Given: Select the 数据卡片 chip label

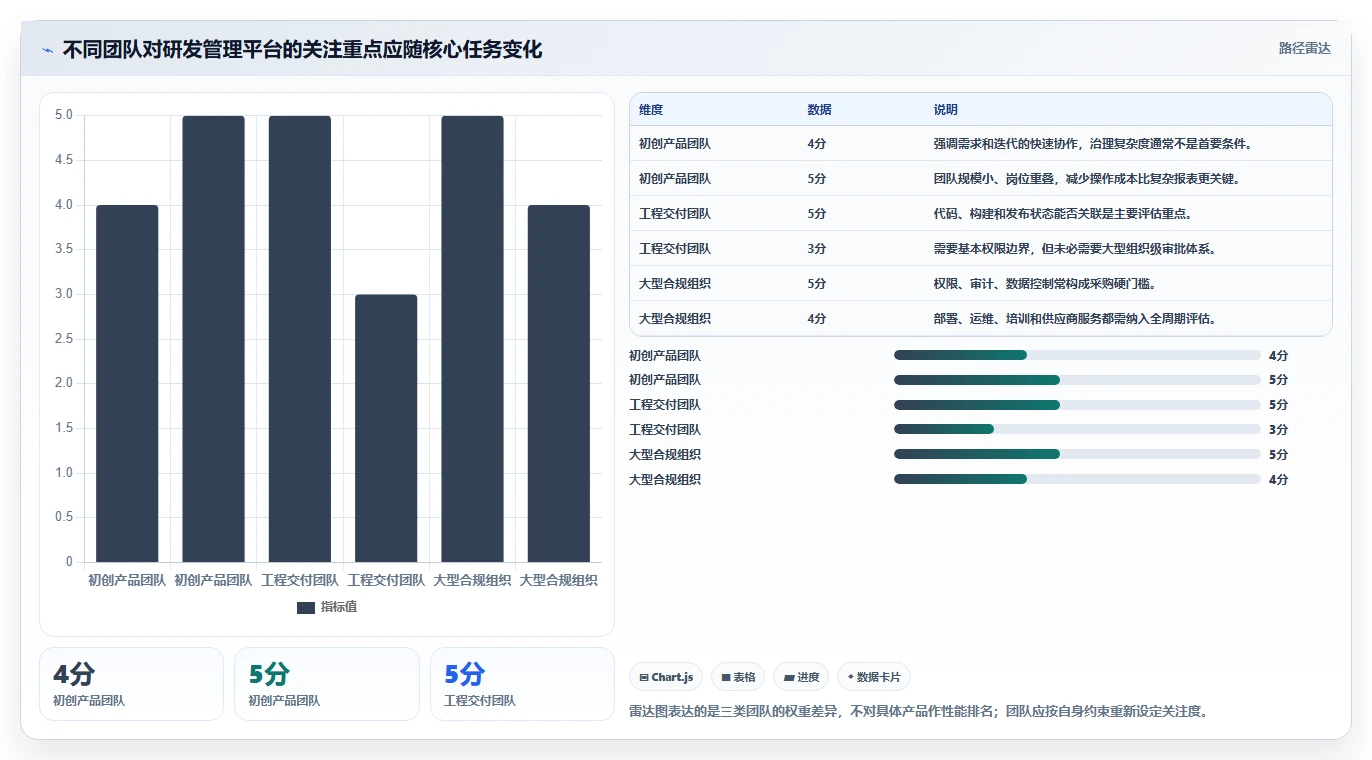Looking at the screenshot, I should pyautogui.click(x=879, y=678).
